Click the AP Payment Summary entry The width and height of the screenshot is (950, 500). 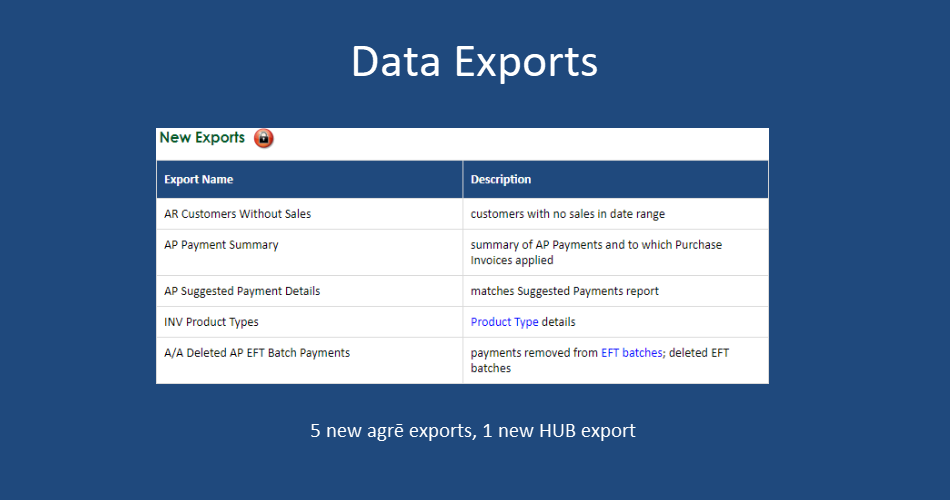(x=221, y=245)
